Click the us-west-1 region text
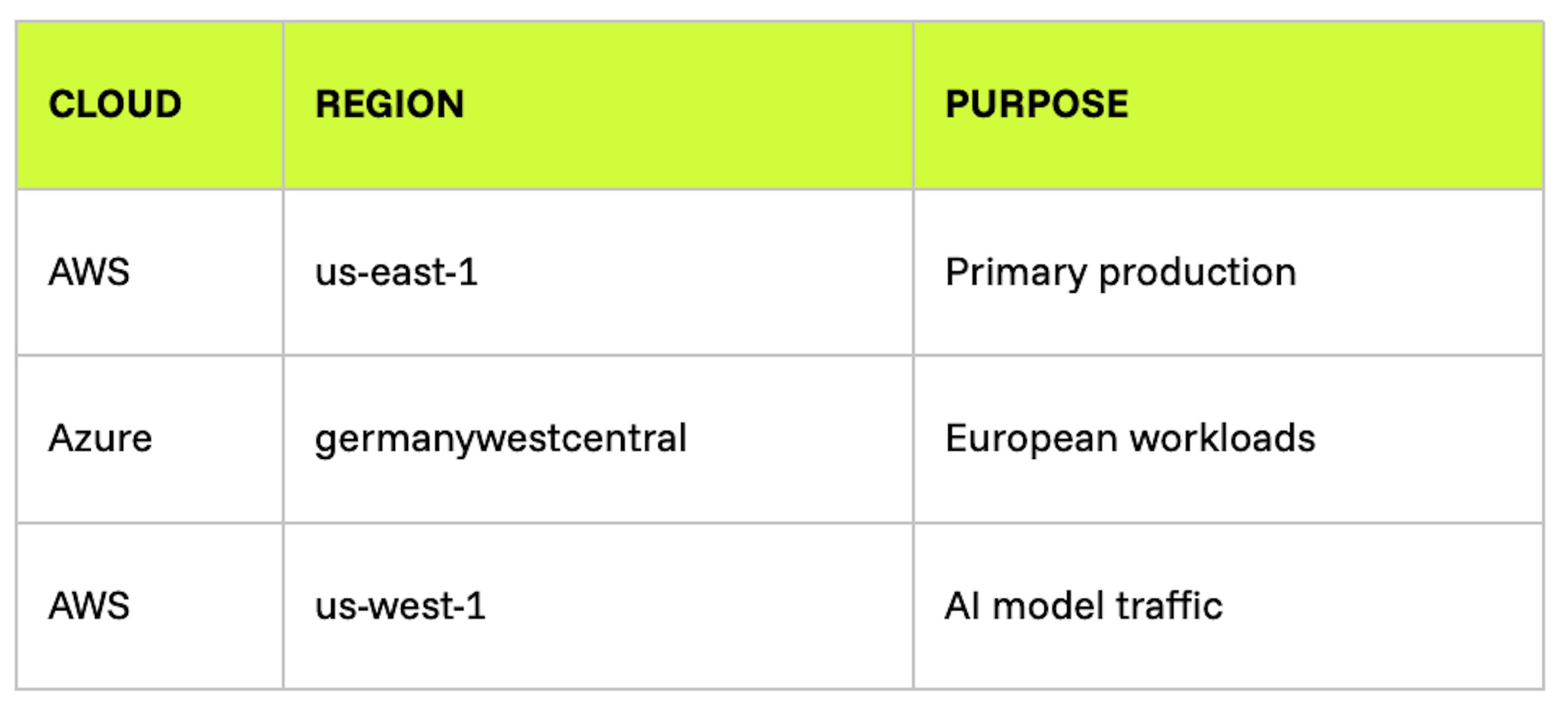Screen dimensions: 1568x712 (400, 605)
